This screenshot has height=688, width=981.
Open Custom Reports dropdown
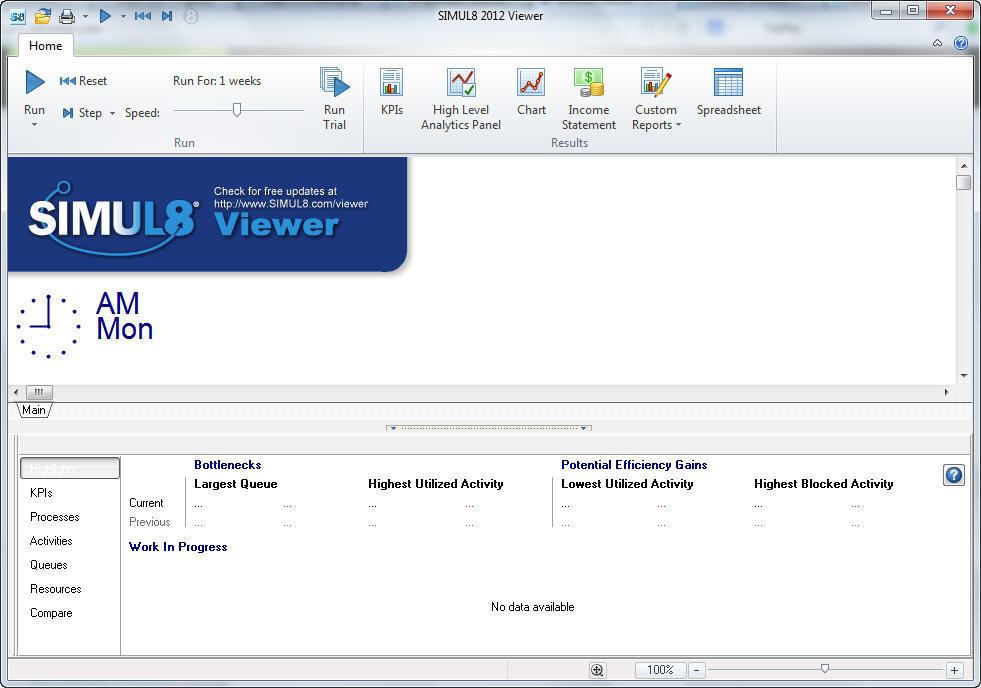(x=656, y=99)
